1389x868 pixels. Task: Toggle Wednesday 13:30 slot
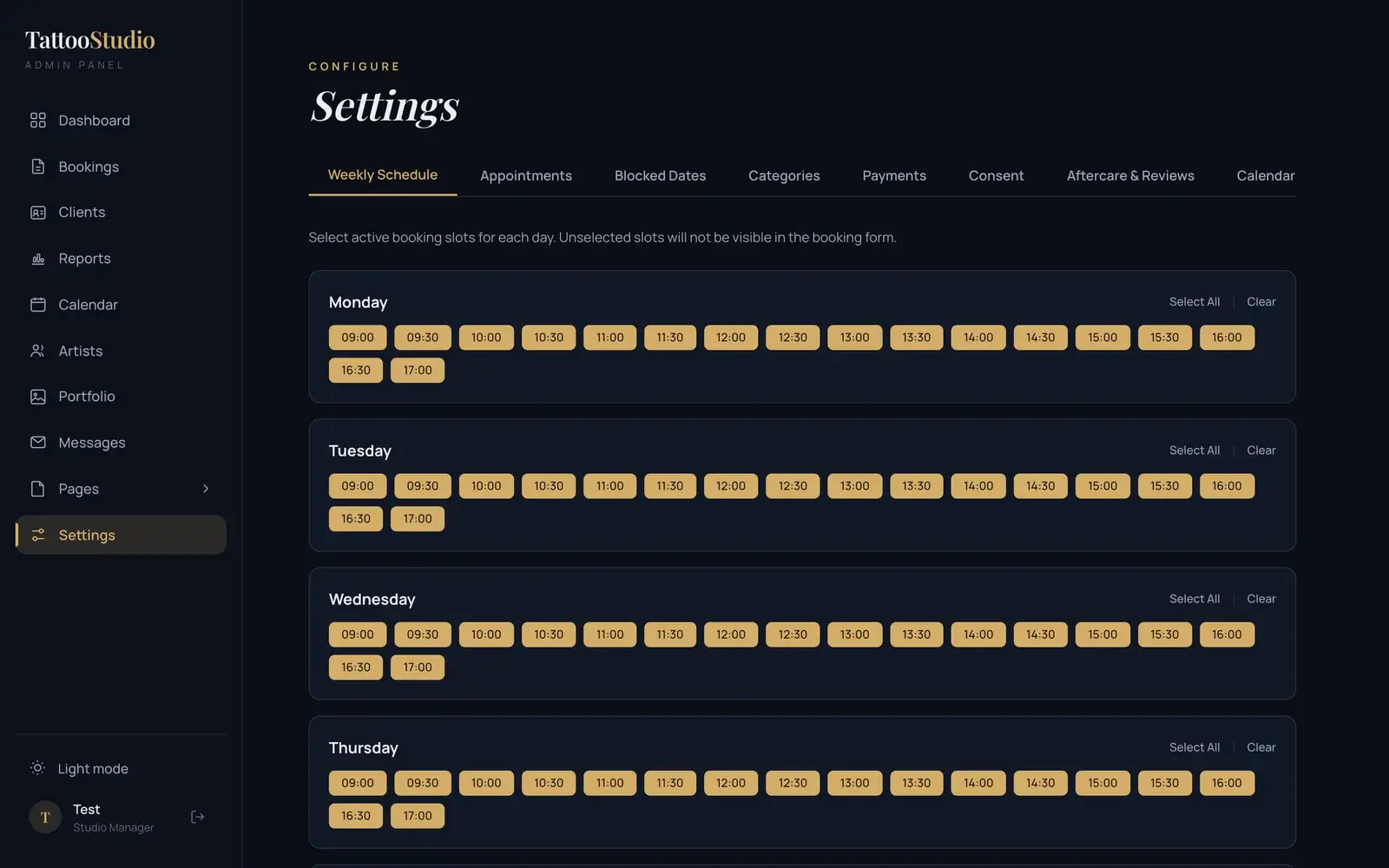917,635
